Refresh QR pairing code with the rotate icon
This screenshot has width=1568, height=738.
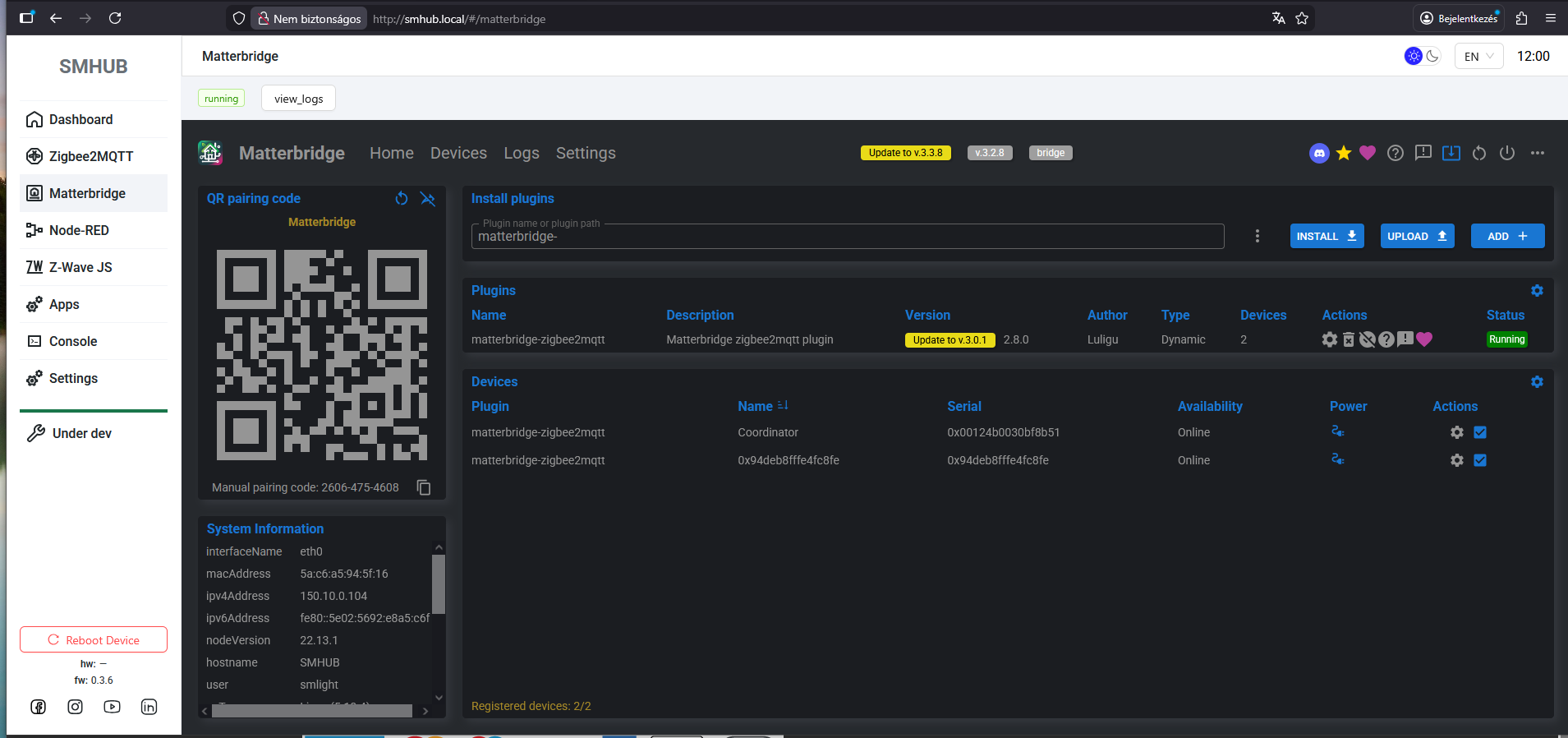[402, 198]
